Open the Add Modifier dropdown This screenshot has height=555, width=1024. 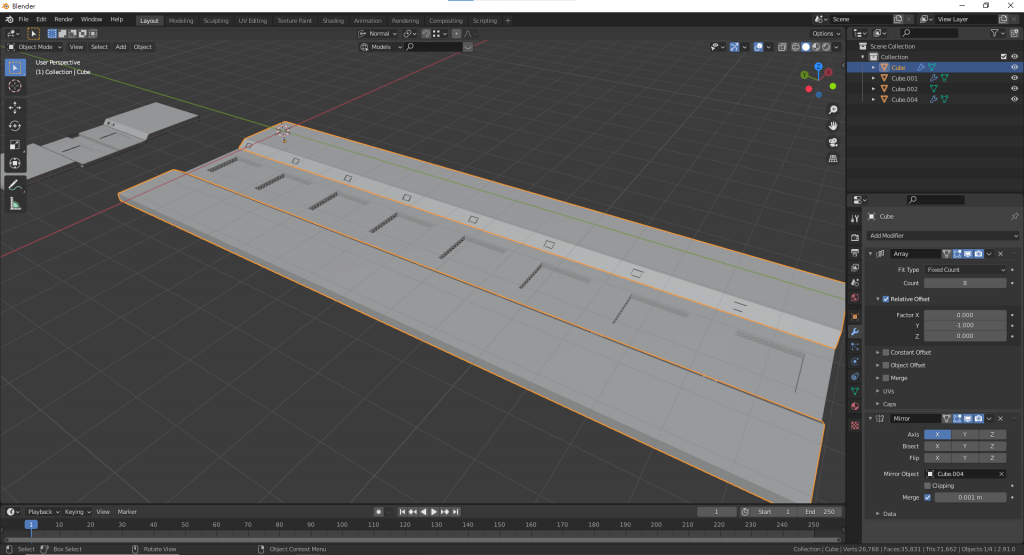pyautogui.click(x=943, y=236)
